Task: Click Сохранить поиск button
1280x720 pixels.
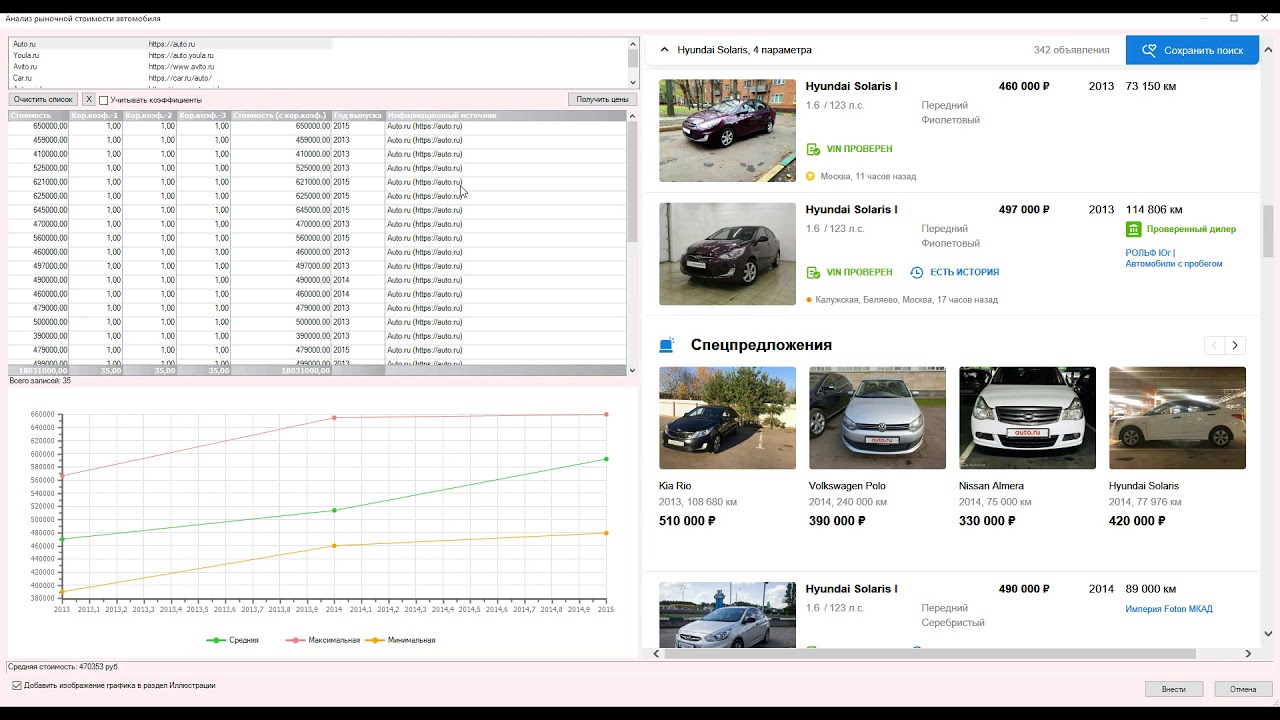Action: pos(1192,50)
